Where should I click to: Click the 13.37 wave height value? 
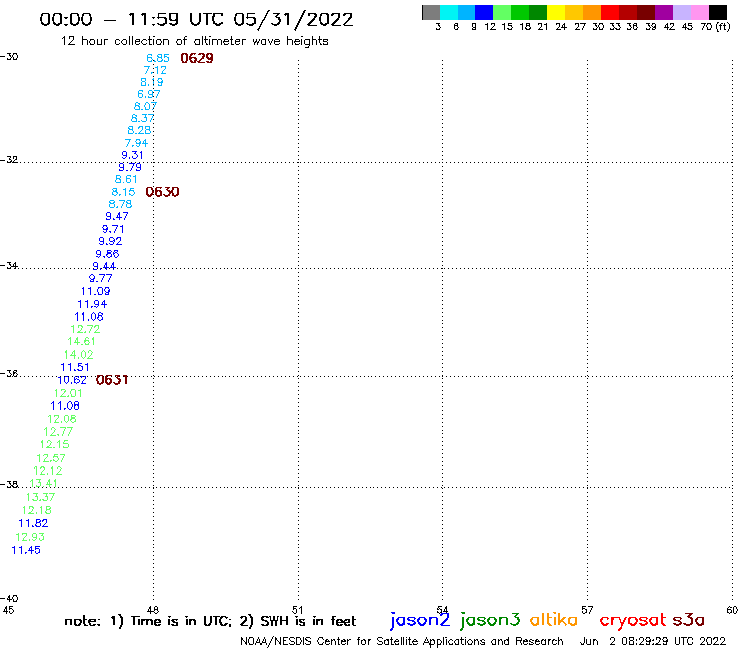tap(40, 497)
